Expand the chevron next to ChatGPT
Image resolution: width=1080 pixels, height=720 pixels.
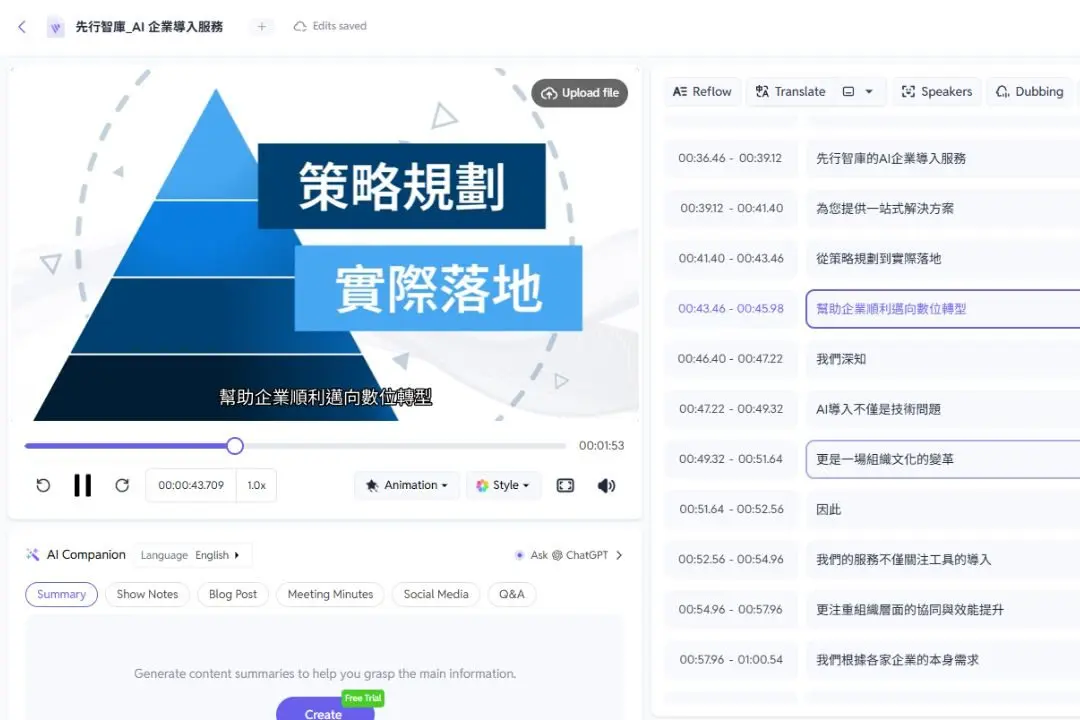point(619,555)
